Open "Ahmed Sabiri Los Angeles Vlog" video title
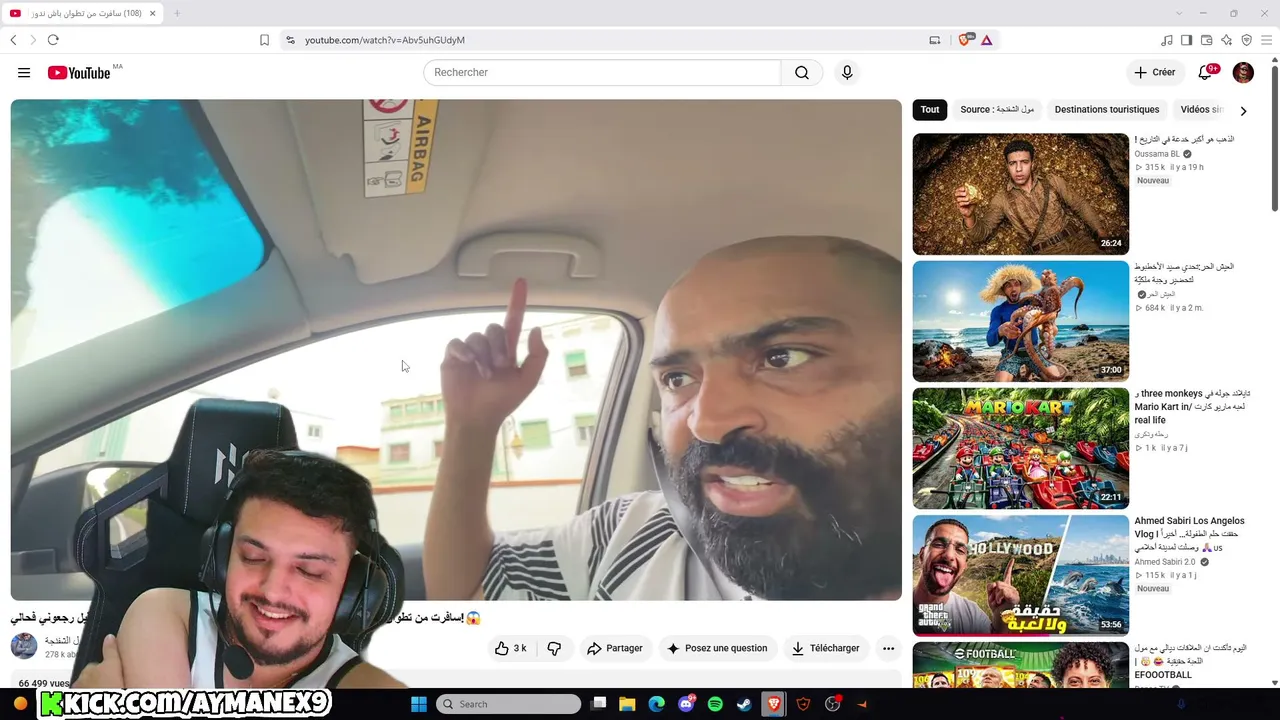This screenshot has width=1280, height=720. 1189,534
